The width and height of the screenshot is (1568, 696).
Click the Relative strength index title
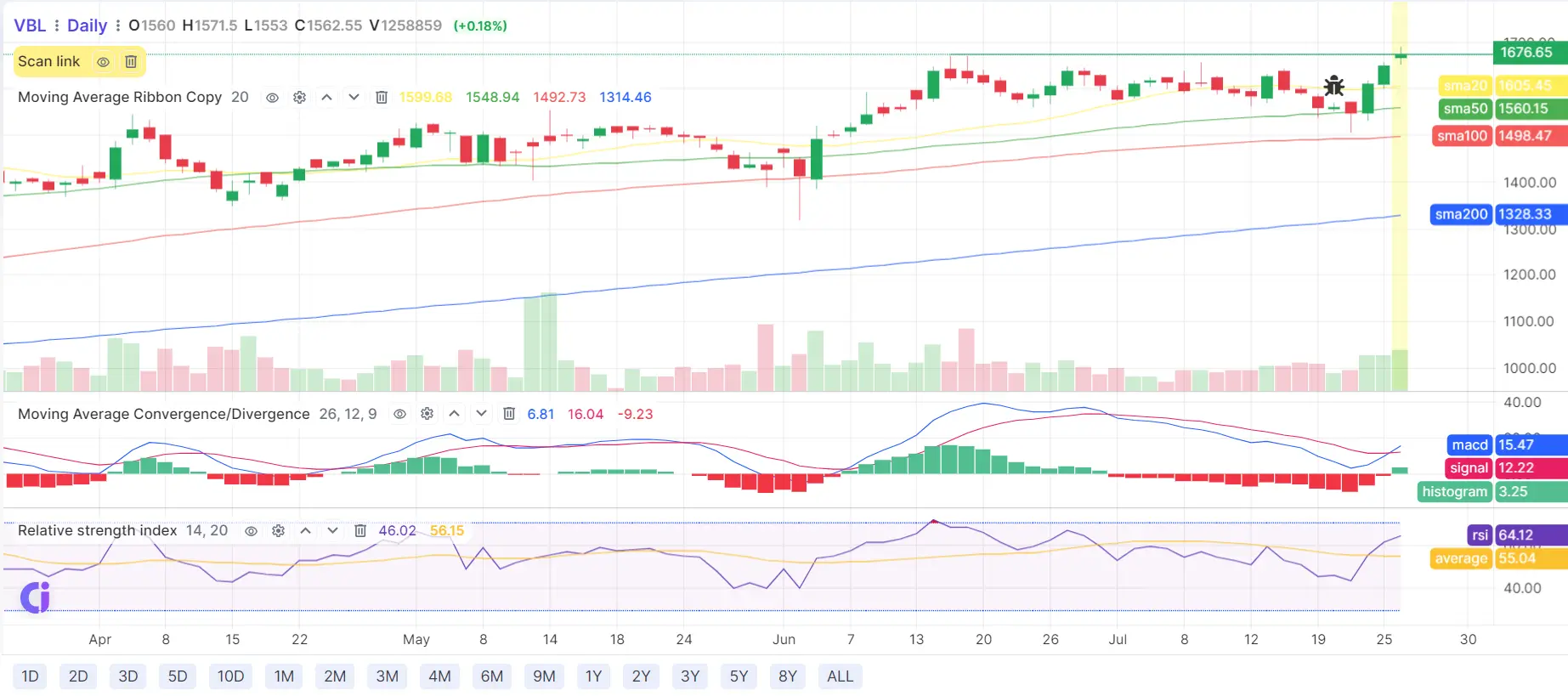(98, 531)
